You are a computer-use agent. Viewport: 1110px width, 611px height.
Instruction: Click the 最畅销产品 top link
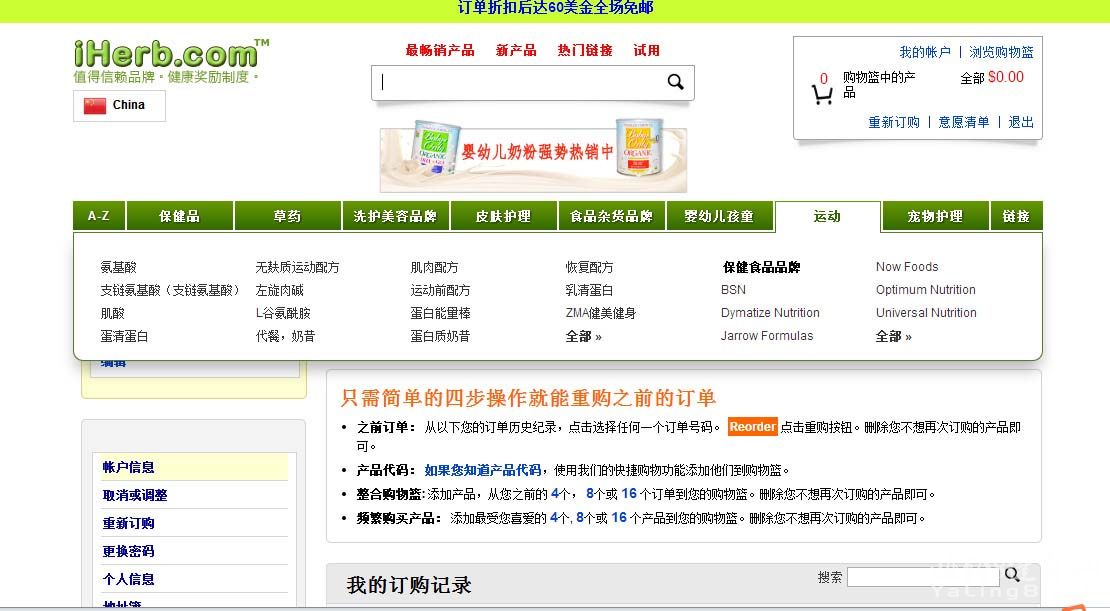(440, 50)
